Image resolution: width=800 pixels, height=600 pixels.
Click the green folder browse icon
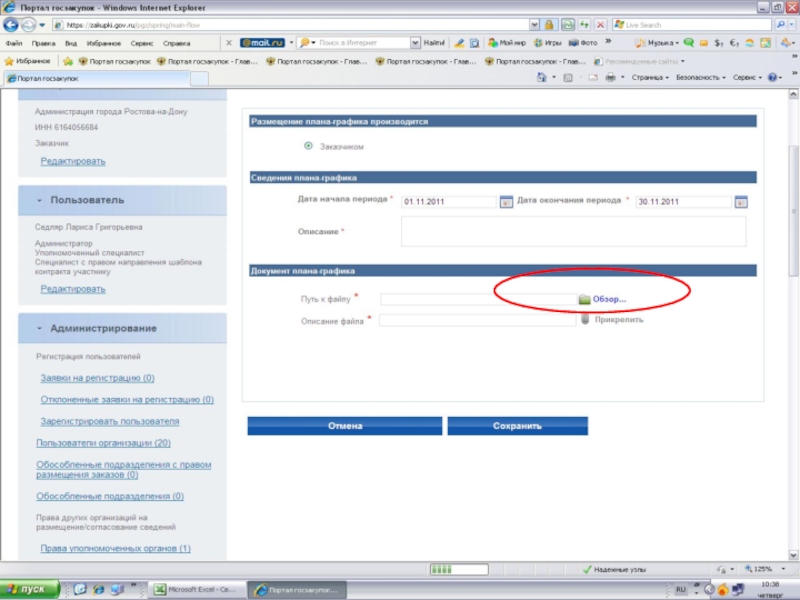(585, 299)
